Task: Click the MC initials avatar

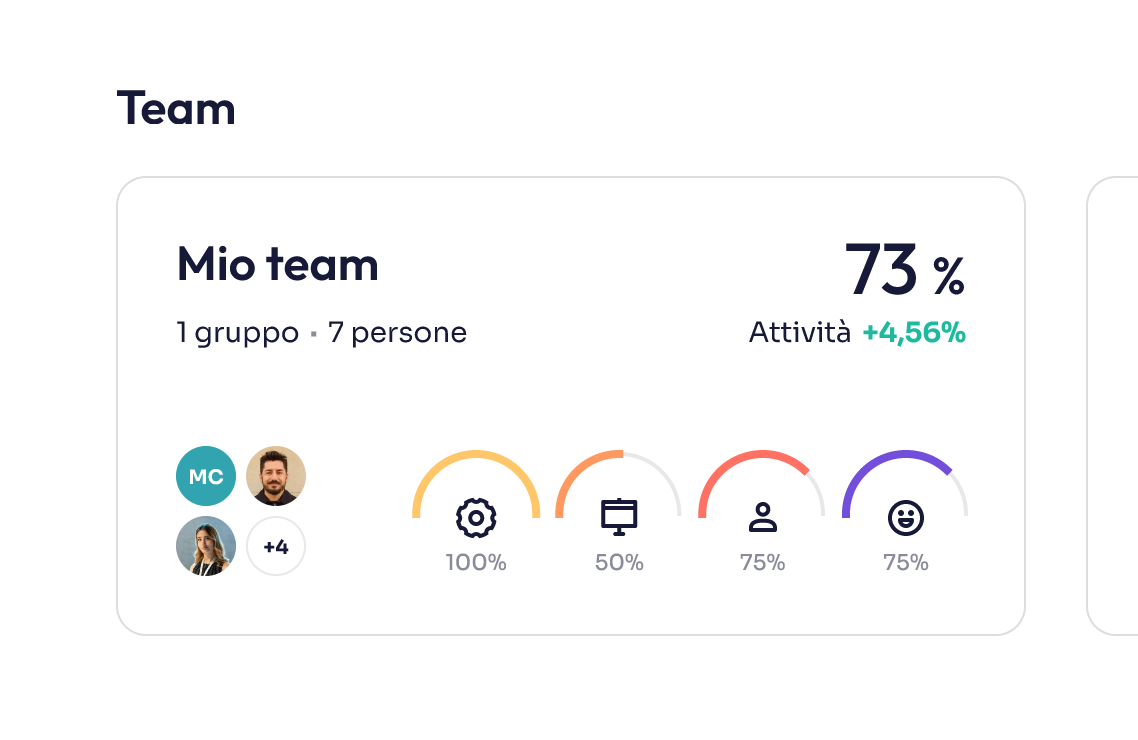Action: 206,476
